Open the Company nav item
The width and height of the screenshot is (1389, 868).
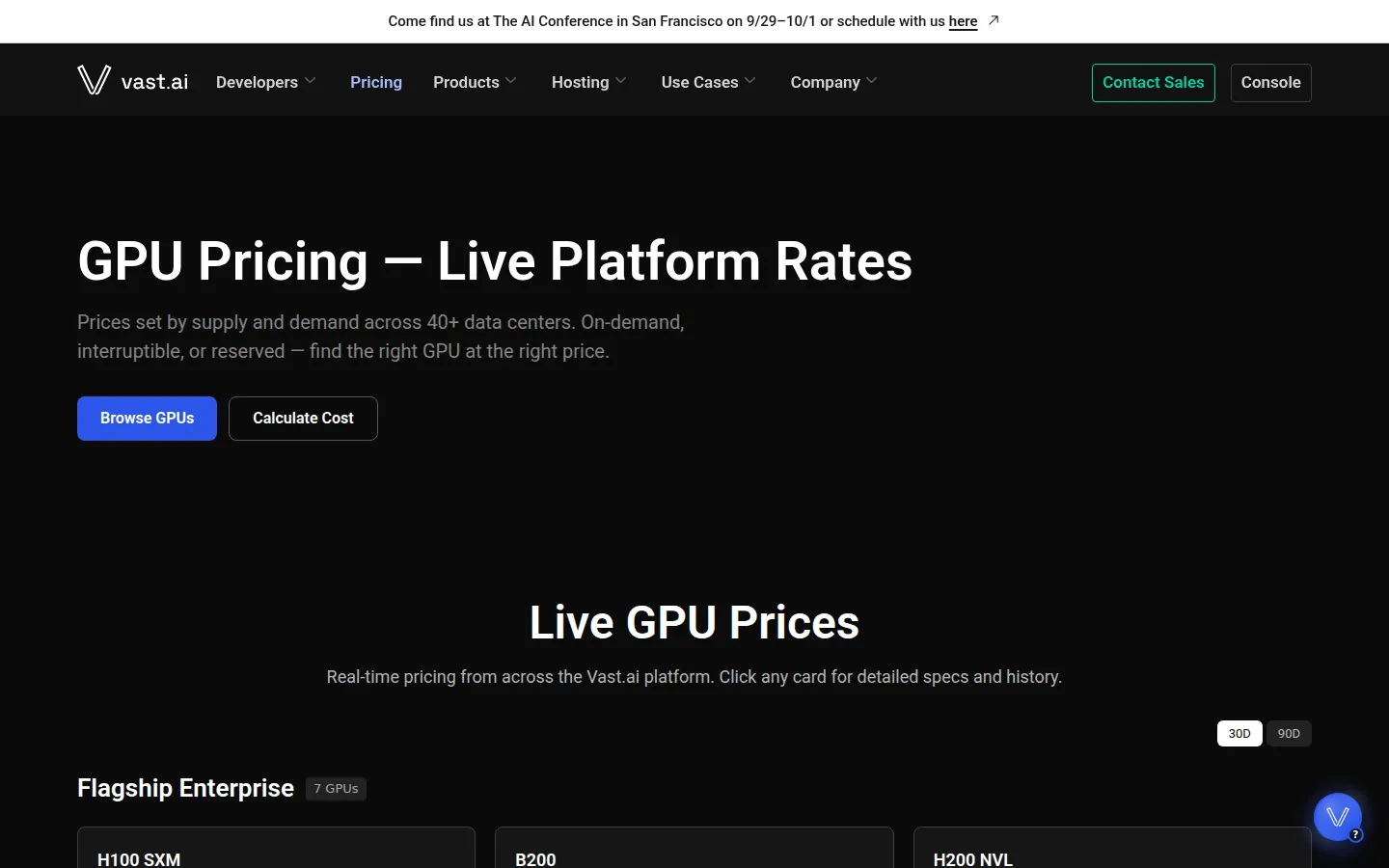[825, 82]
